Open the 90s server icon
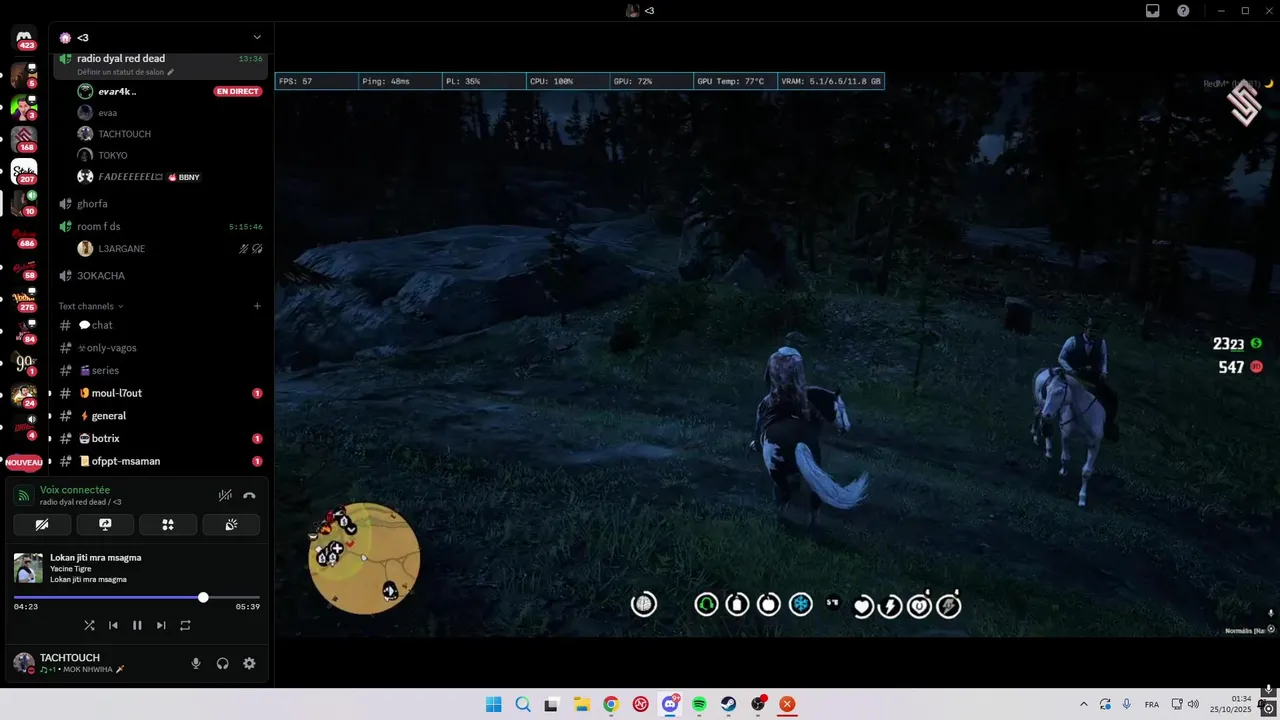1280x720 pixels. (25, 362)
